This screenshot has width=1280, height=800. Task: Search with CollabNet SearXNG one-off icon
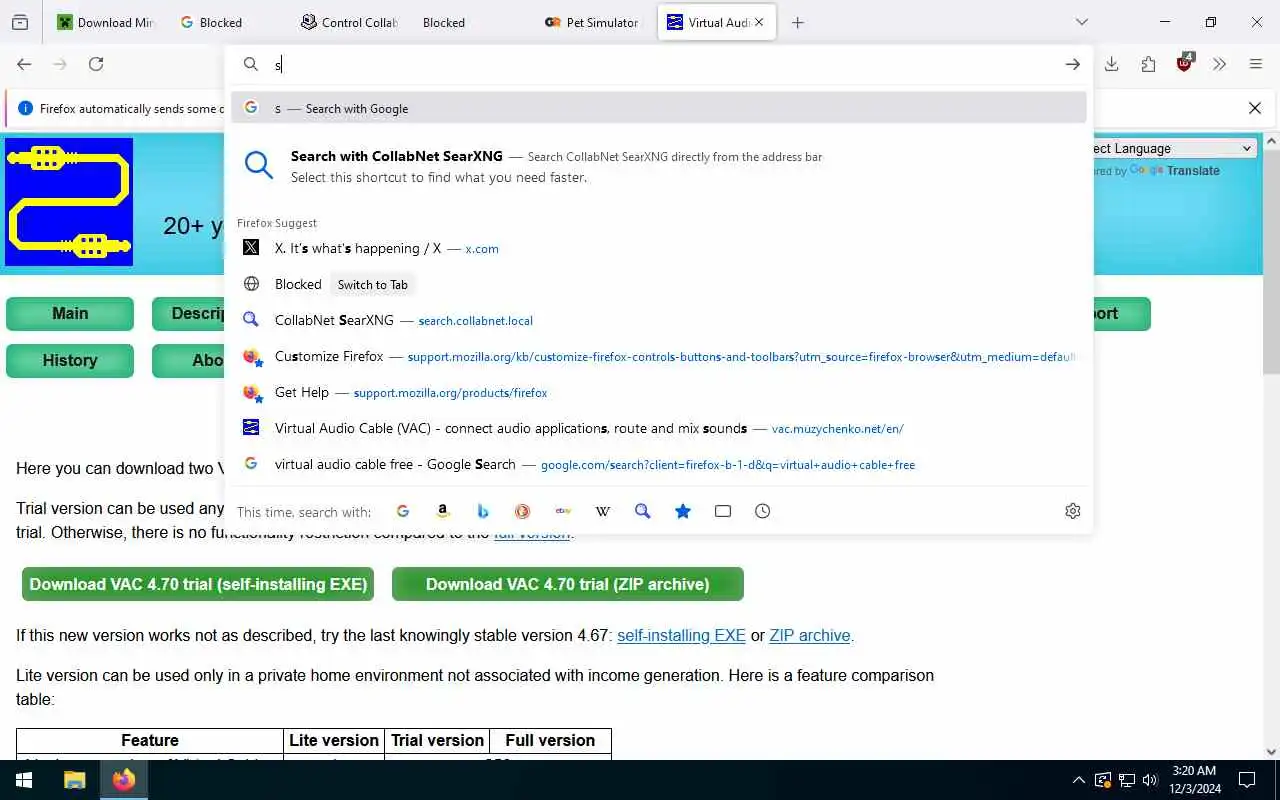tap(643, 511)
